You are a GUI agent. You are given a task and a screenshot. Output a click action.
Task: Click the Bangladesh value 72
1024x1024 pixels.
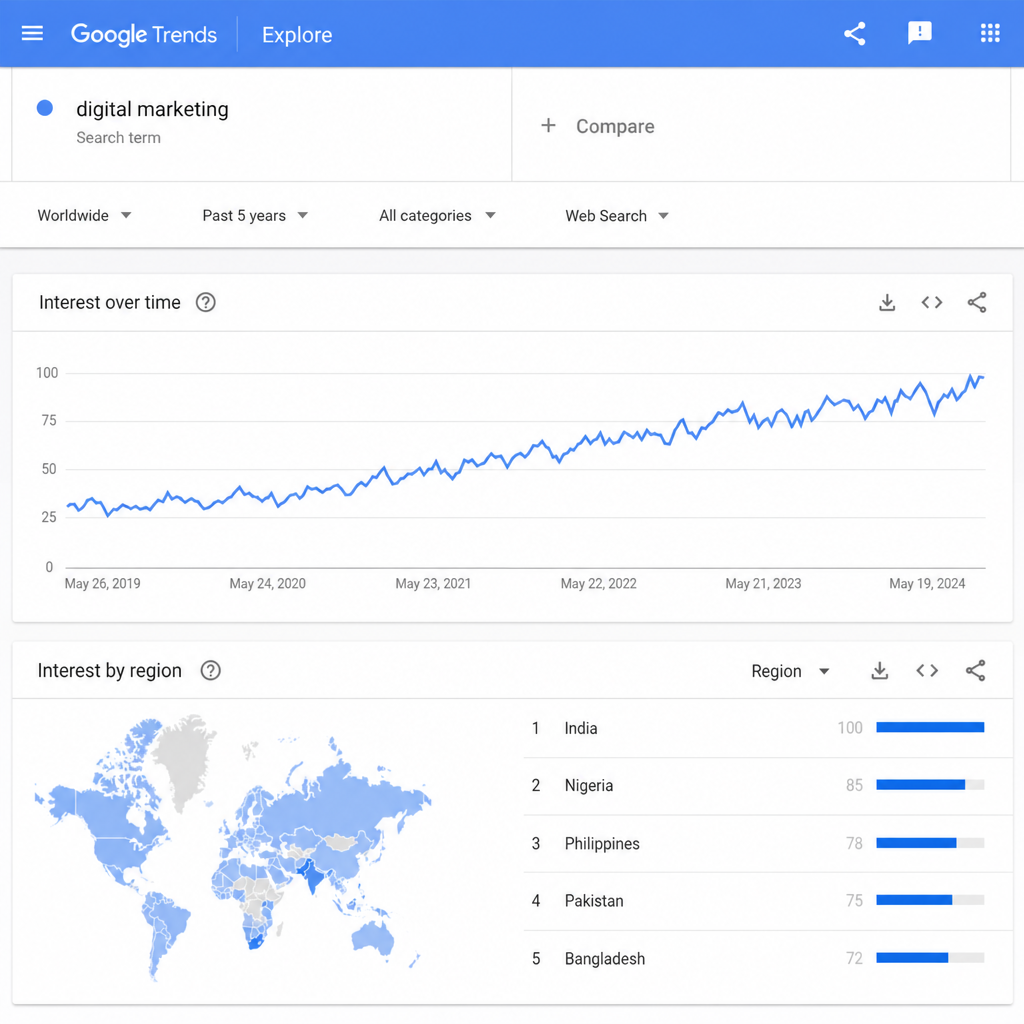(x=854, y=959)
